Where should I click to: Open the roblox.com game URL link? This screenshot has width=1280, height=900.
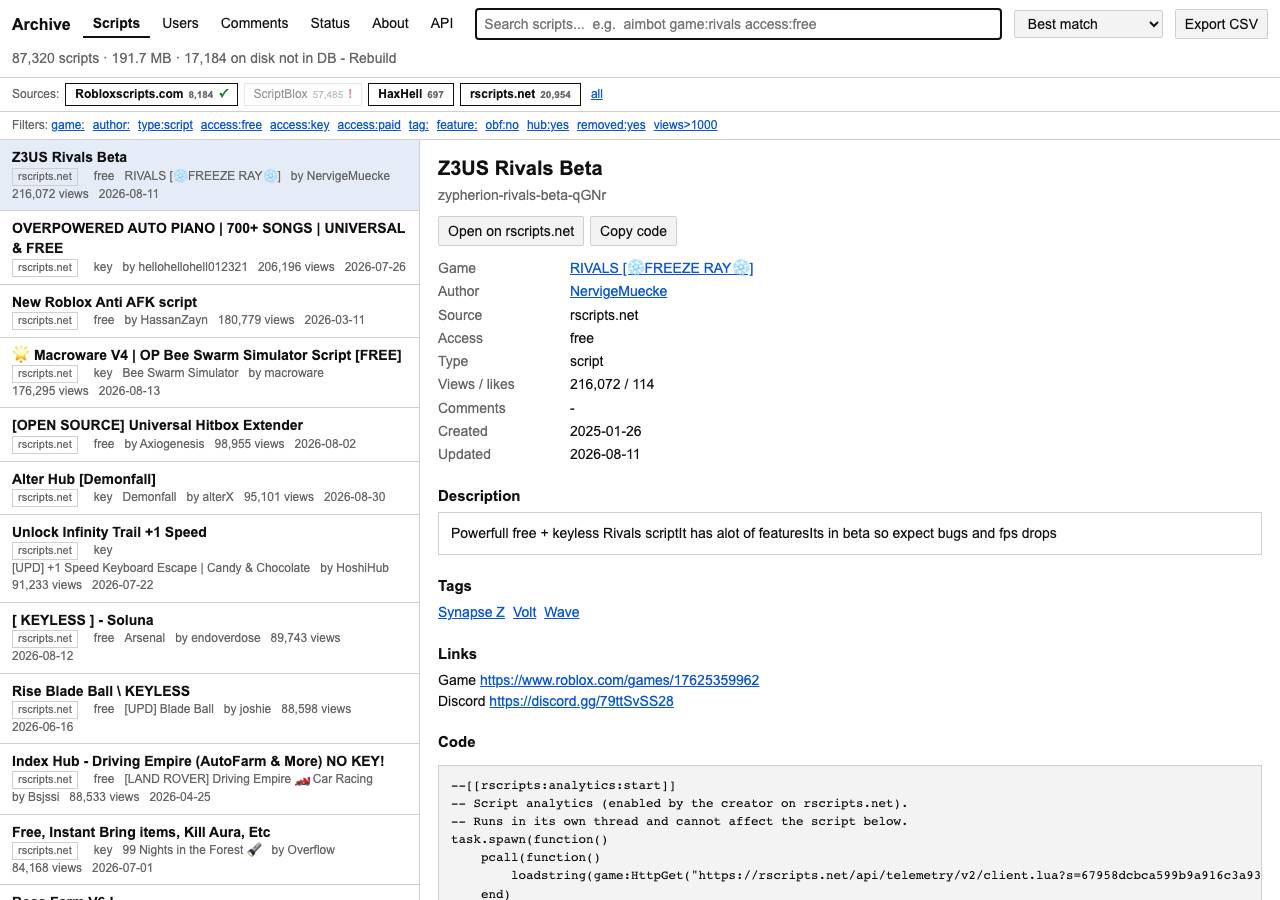[x=619, y=680]
